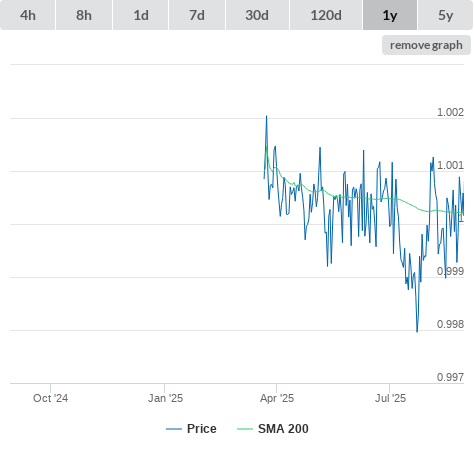This screenshot has width=474, height=455.
Task: Click the remove graph button
Action: click(x=426, y=45)
